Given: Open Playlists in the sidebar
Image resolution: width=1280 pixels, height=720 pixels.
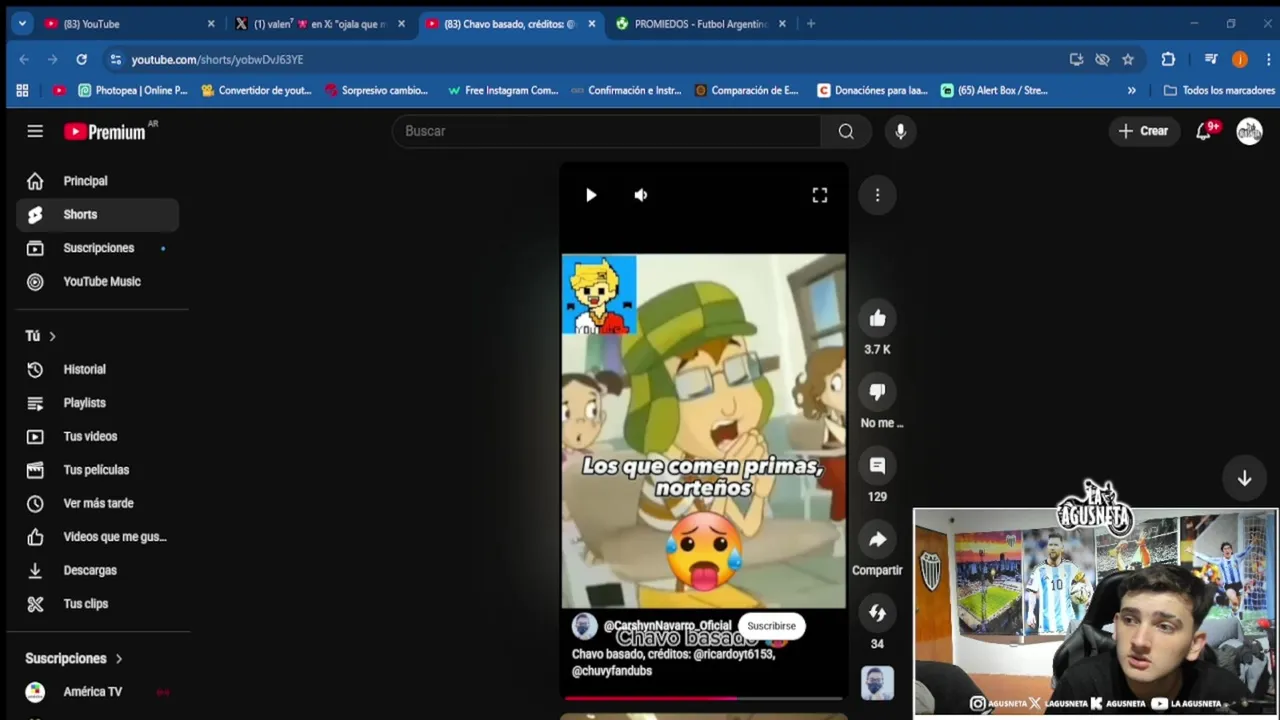Looking at the screenshot, I should click(97, 403).
